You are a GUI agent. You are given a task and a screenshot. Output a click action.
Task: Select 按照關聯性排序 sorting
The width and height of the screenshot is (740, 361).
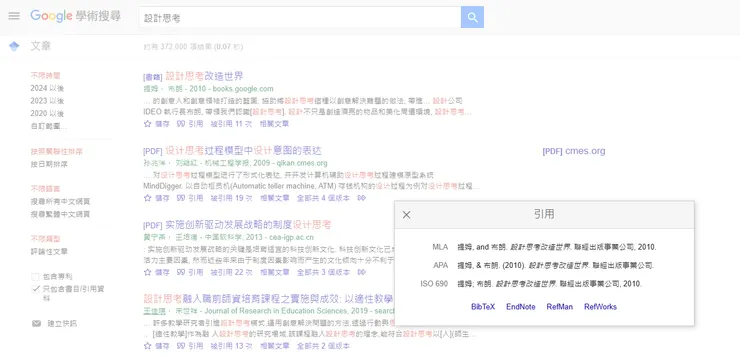click(57, 152)
